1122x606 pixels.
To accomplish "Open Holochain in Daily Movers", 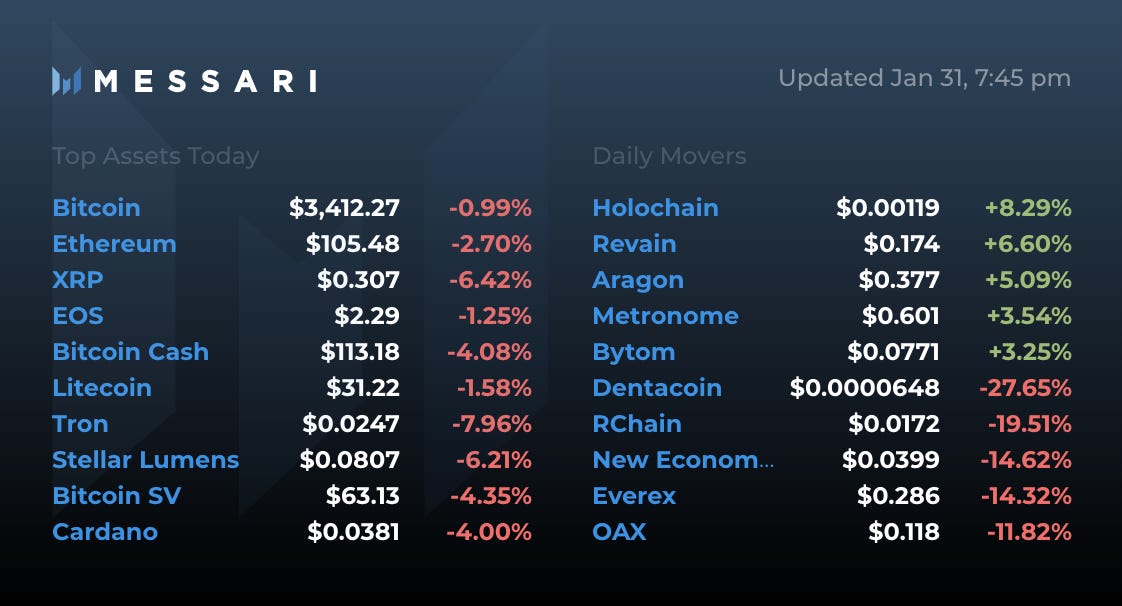I will coord(655,208).
